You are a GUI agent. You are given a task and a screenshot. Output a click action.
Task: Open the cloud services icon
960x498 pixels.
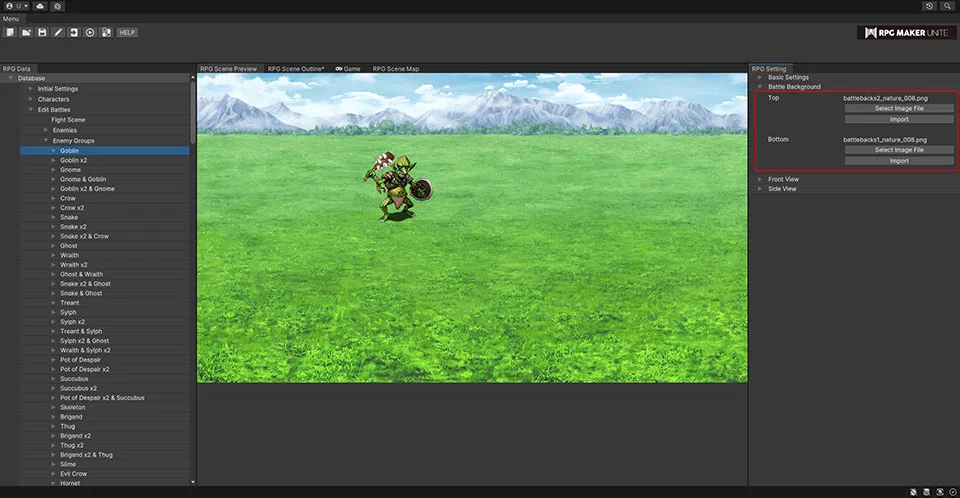[x=39, y=6]
